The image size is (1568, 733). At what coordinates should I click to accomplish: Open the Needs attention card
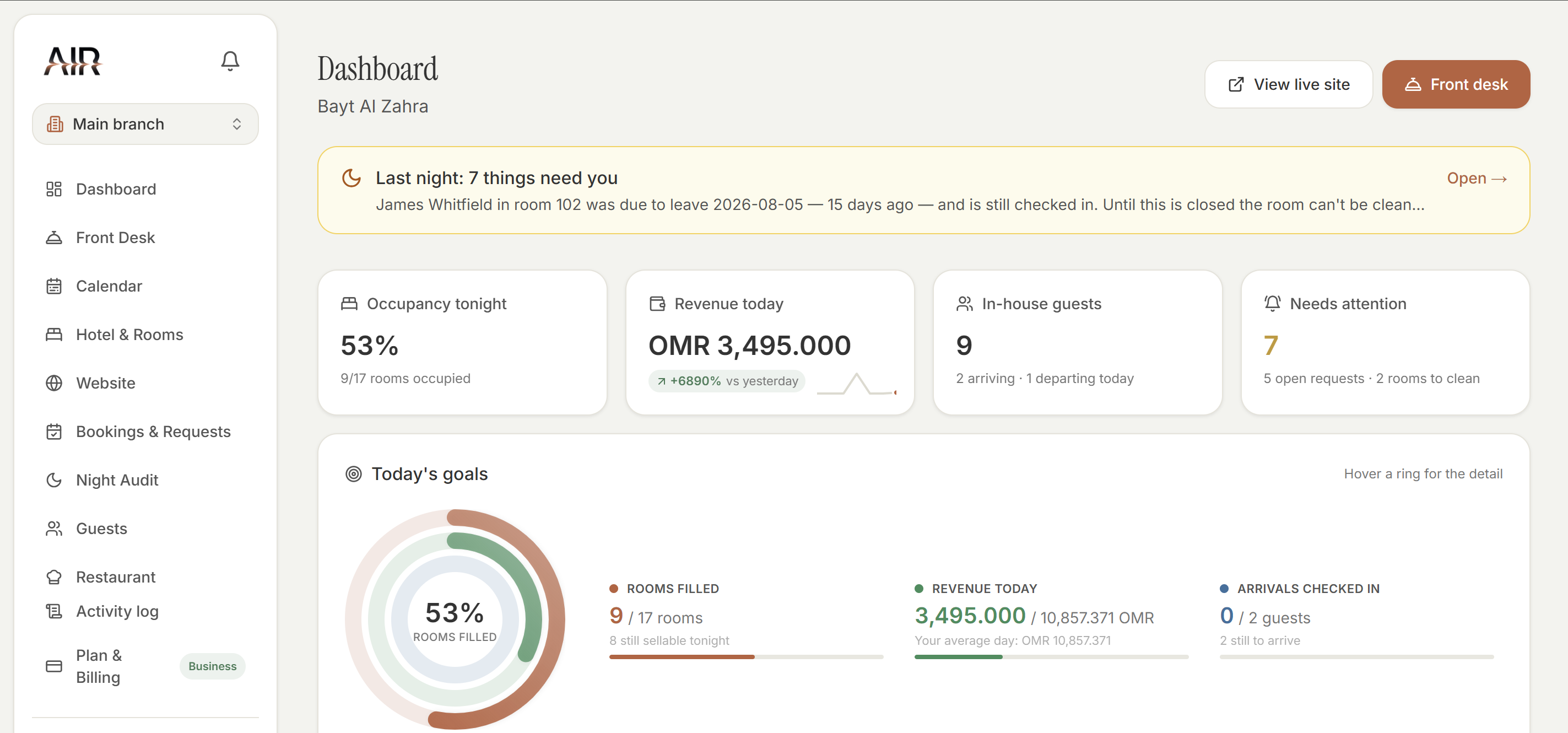point(1386,343)
